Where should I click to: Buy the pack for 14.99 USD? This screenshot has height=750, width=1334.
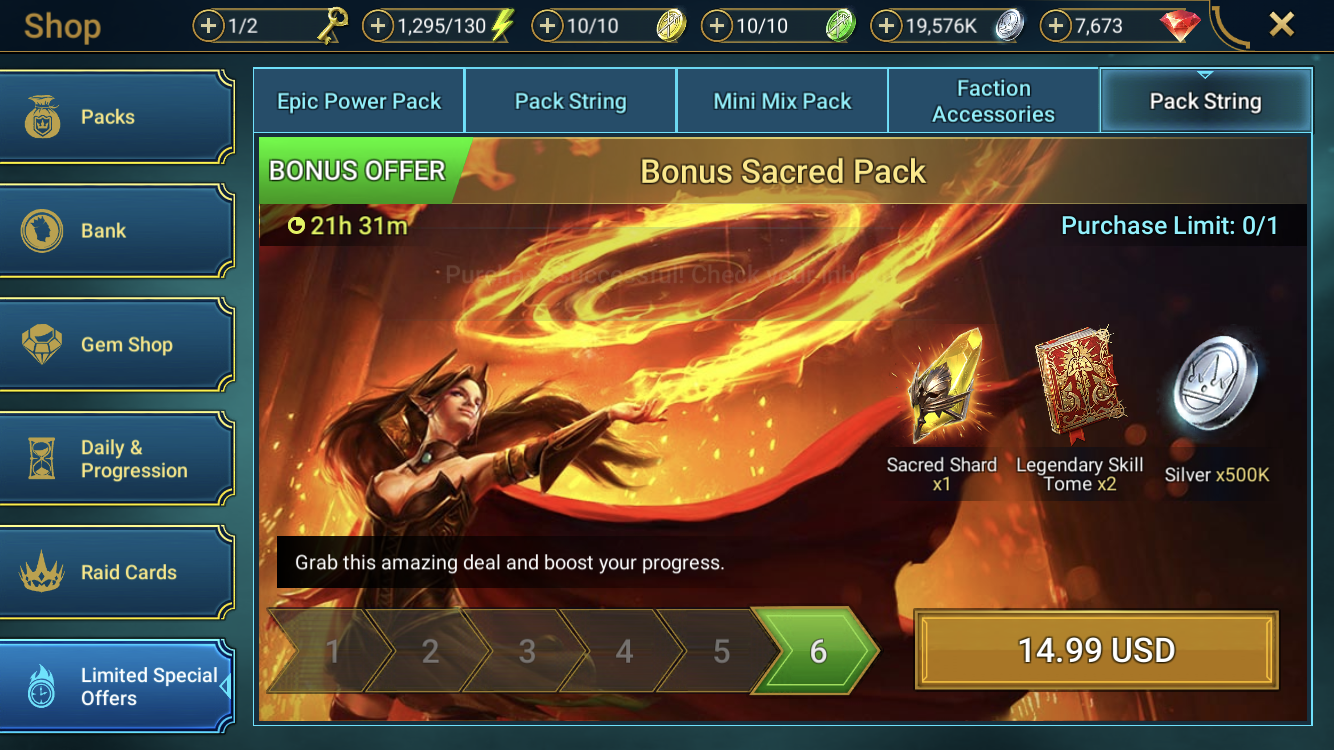tap(1097, 651)
